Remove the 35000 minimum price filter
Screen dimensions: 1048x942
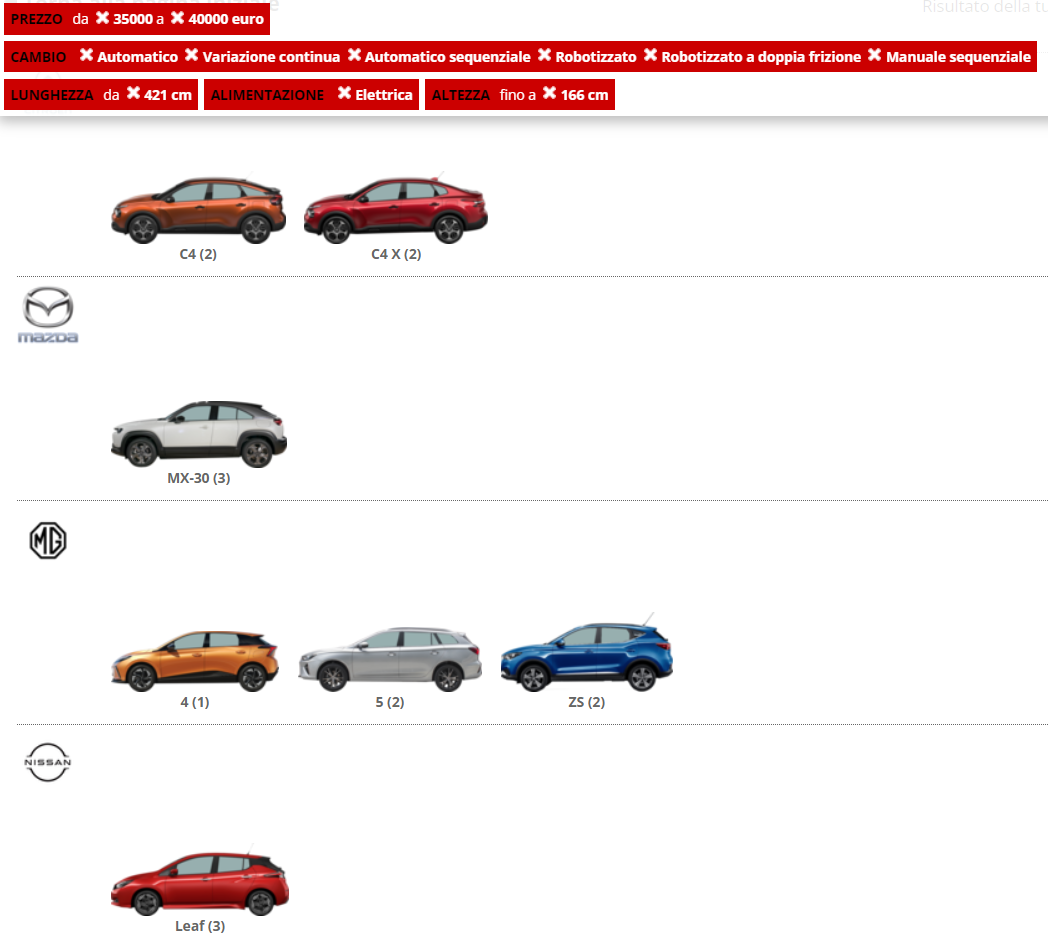[102, 18]
